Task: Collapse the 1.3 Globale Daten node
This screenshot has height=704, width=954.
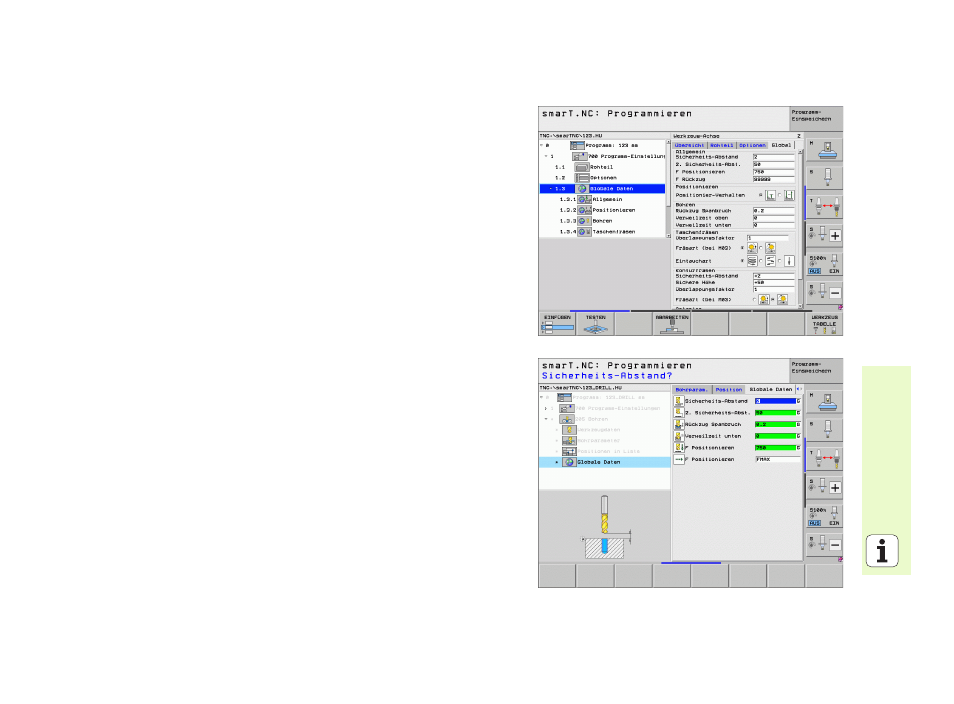Action: [x=551, y=189]
